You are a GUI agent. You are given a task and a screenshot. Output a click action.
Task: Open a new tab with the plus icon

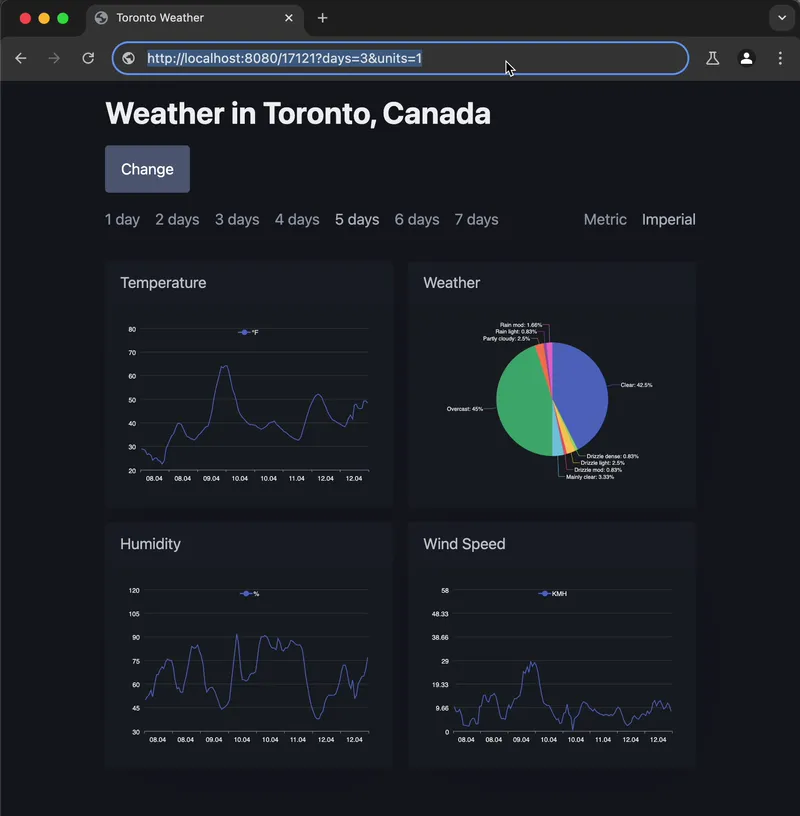tap(322, 17)
